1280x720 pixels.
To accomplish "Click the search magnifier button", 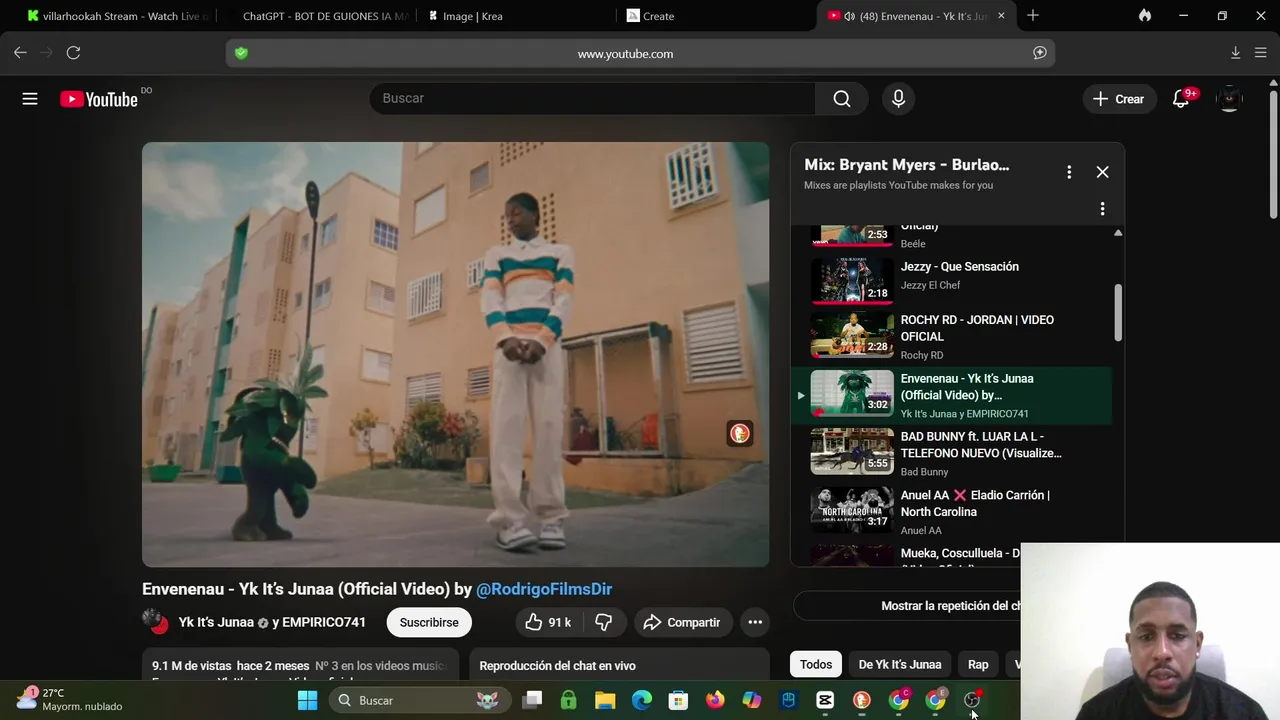I will click(842, 98).
